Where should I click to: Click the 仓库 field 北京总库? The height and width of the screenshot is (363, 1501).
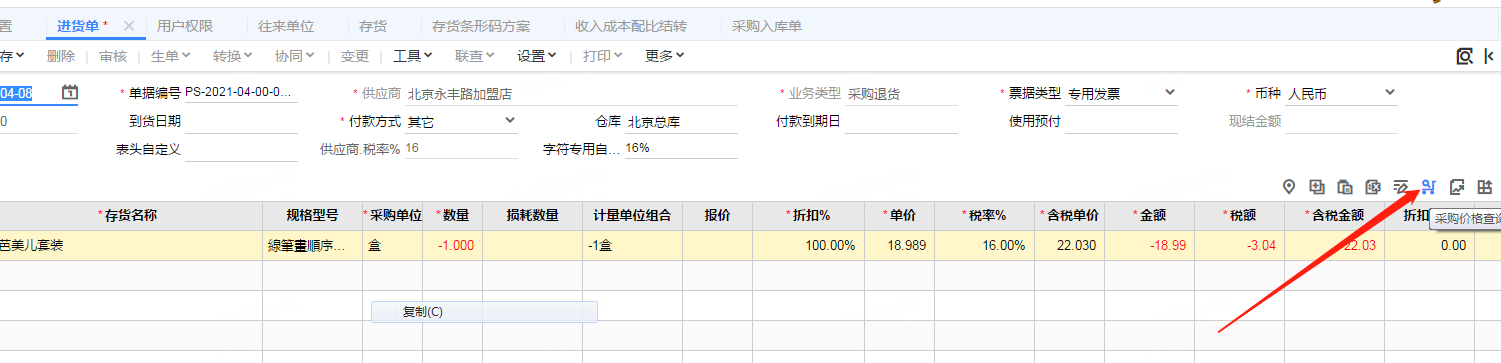[x=682, y=122]
